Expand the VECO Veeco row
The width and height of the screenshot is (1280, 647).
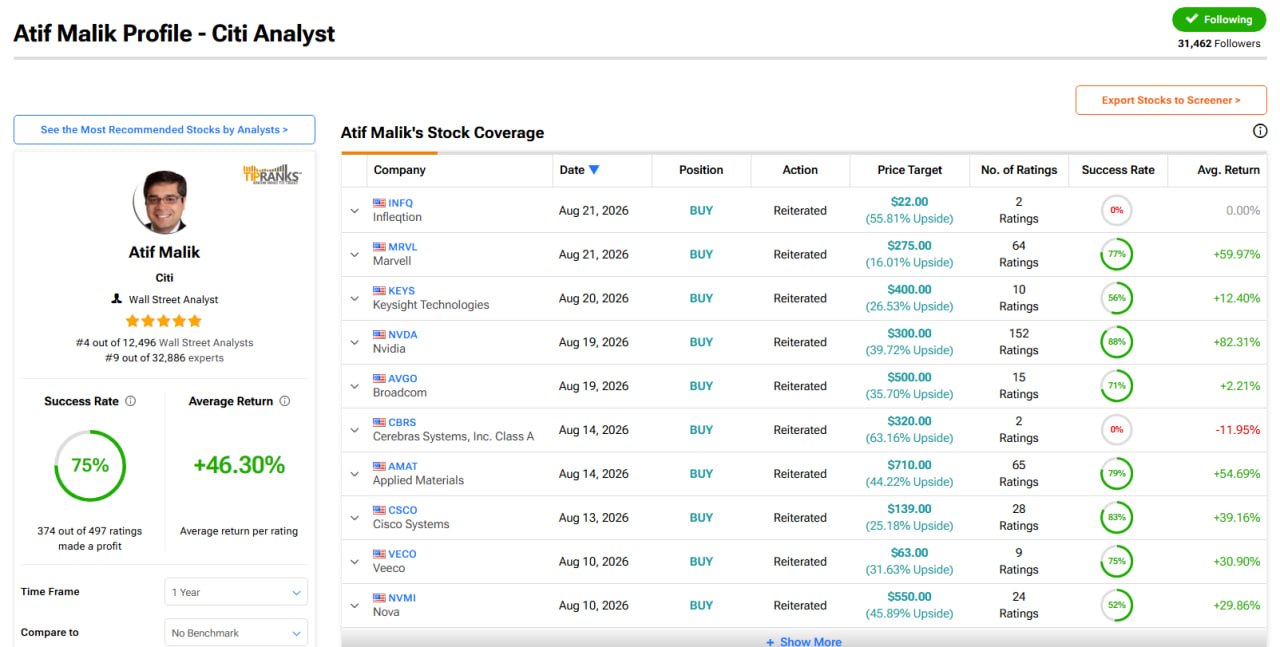coord(354,561)
